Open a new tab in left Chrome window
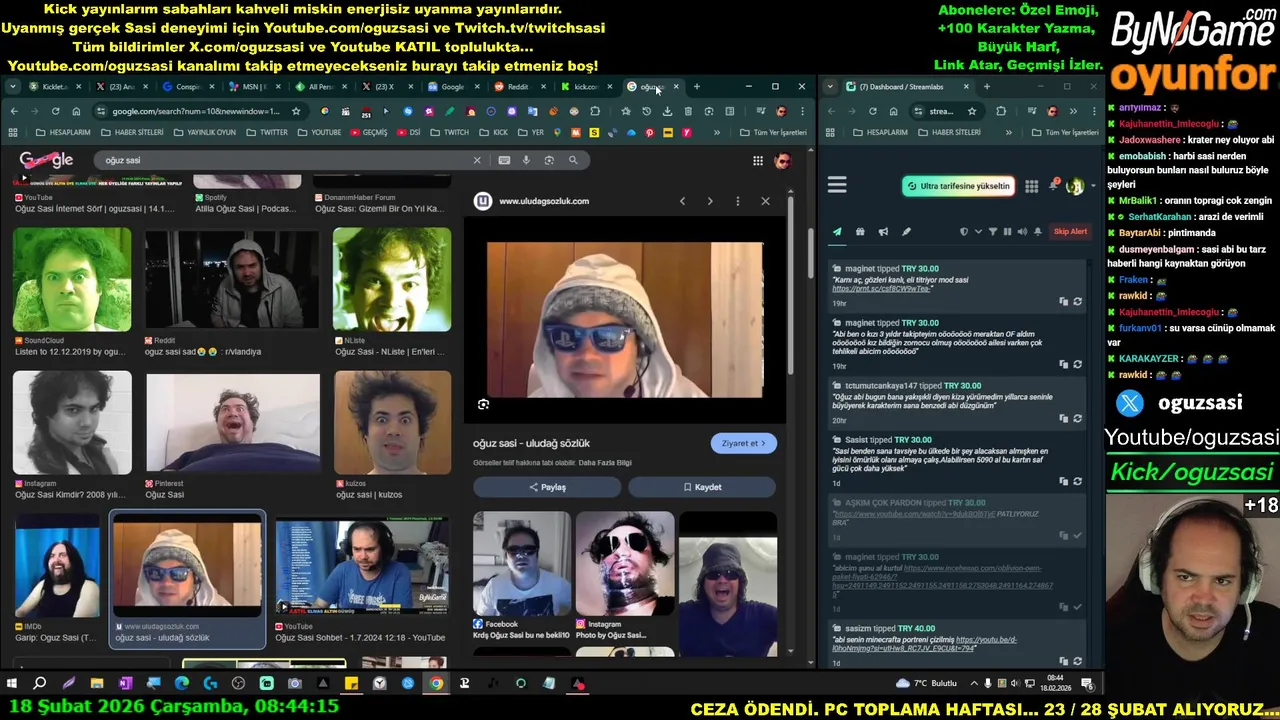1280x720 pixels. 697,87
